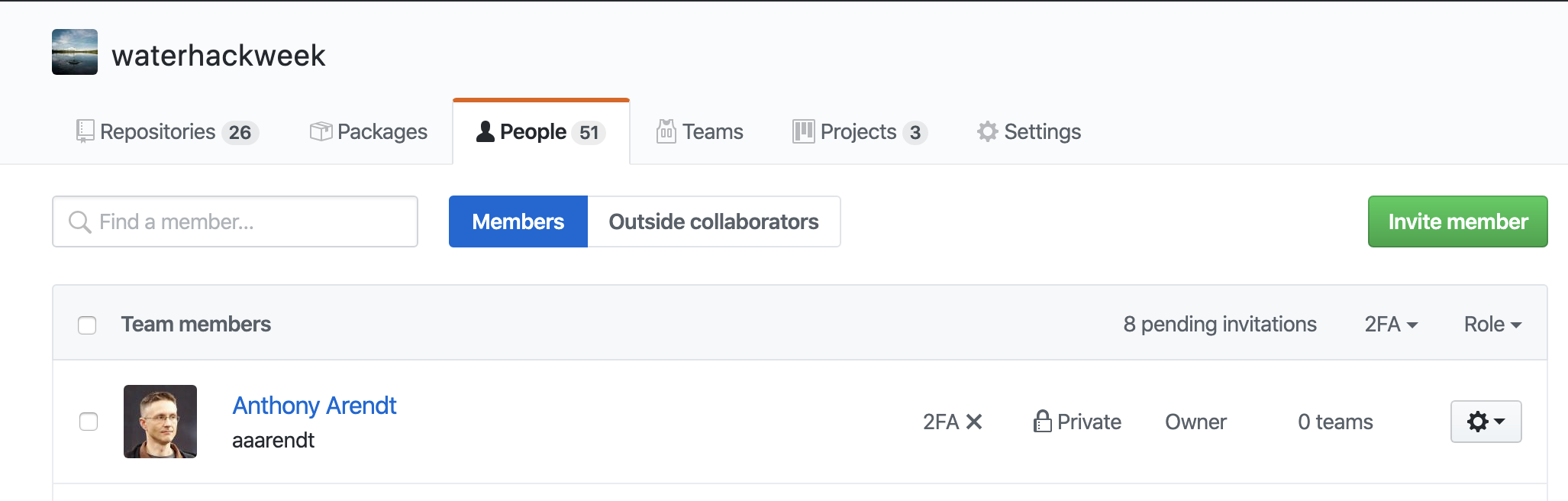Click the Packages box icon
1568x501 pixels.
coord(321,131)
